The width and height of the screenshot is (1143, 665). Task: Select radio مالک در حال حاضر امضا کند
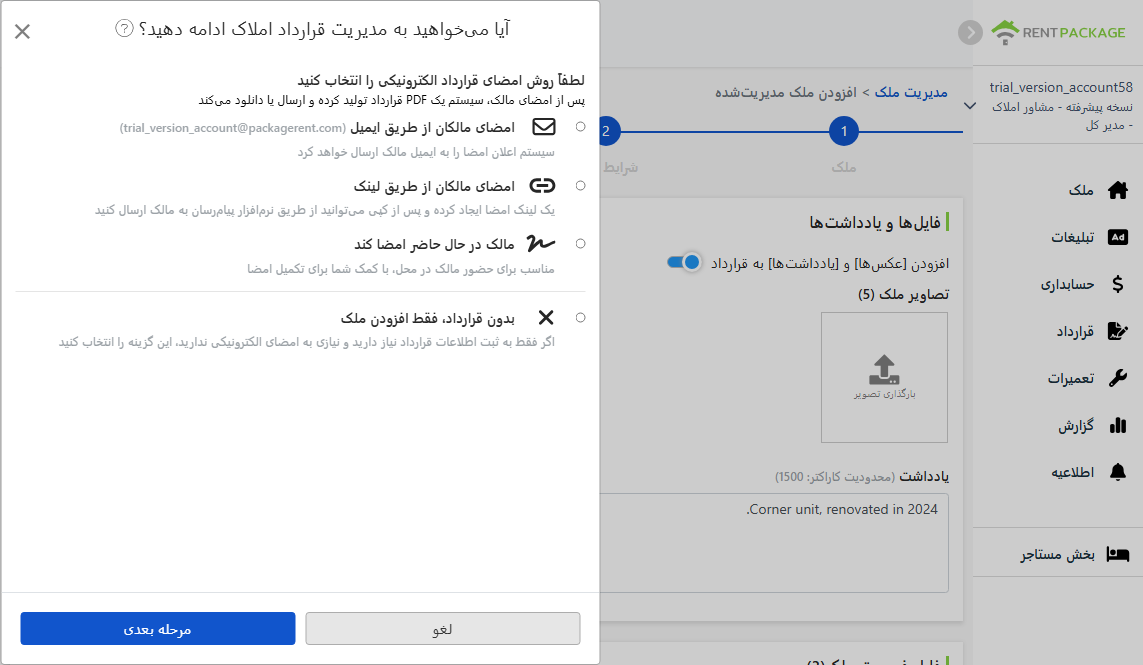tap(580, 244)
